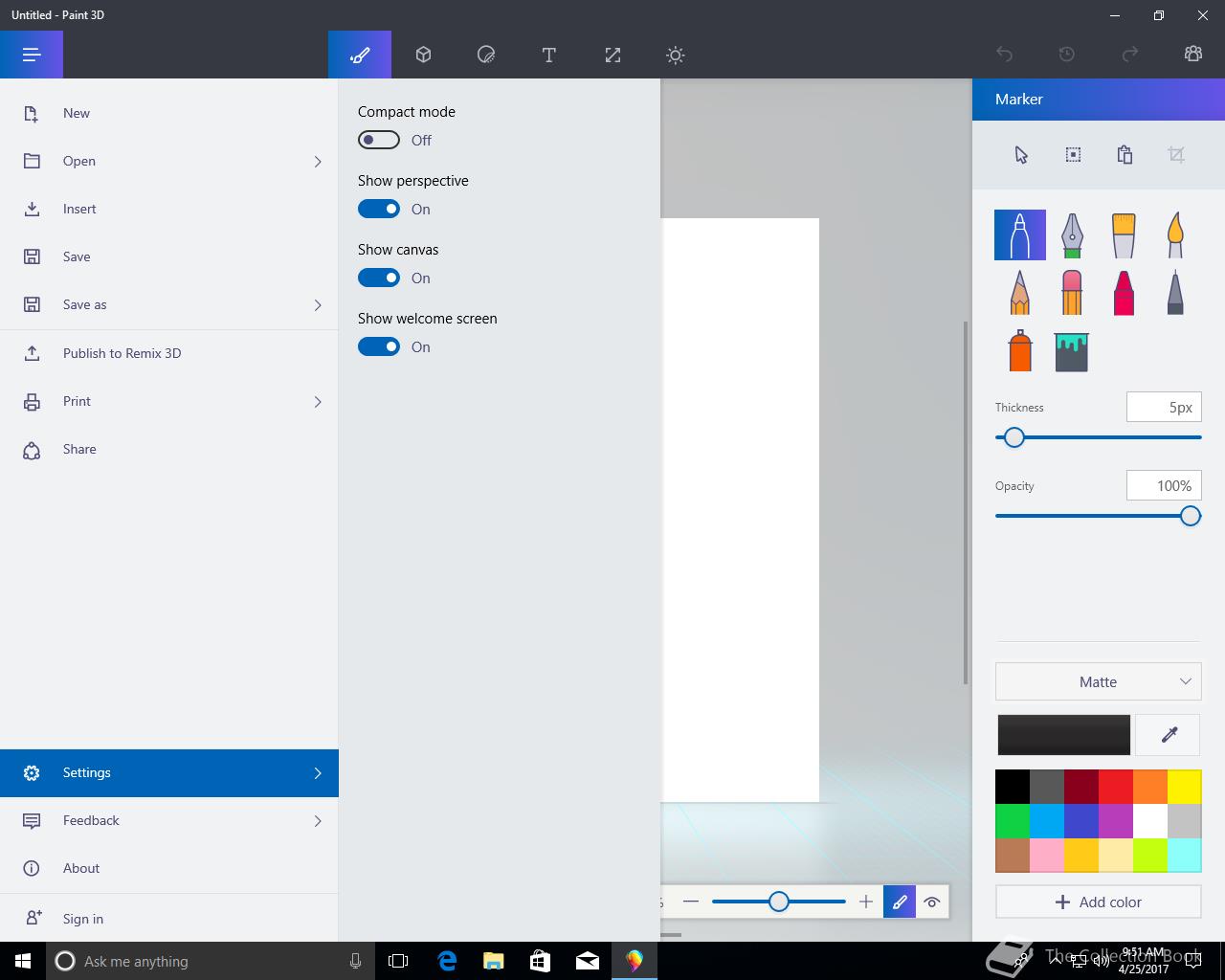Pick the dark red color swatch
Screen dimensions: 1225x980
tap(1080, 787)
